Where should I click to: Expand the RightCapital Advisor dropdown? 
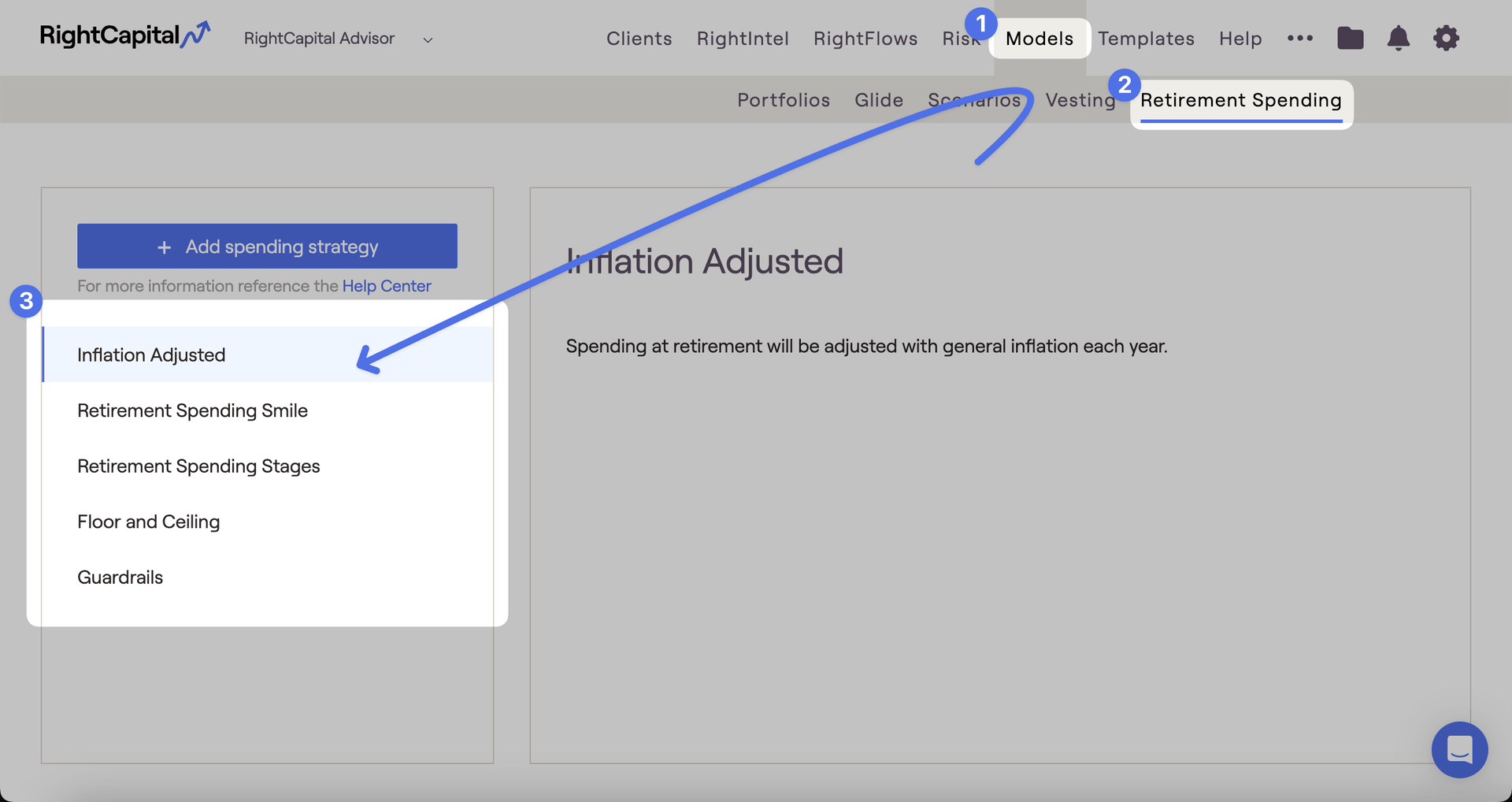338,39
